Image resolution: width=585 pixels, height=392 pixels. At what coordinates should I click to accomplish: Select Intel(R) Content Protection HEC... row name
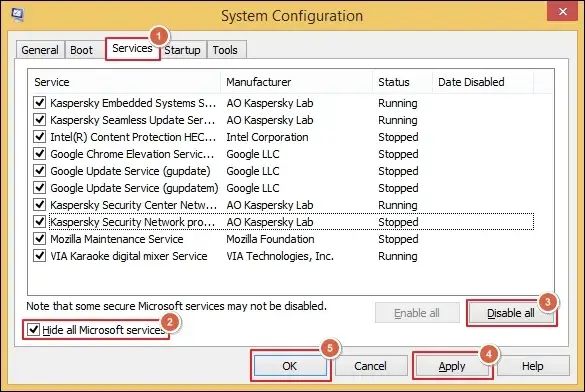click(133, 137)
